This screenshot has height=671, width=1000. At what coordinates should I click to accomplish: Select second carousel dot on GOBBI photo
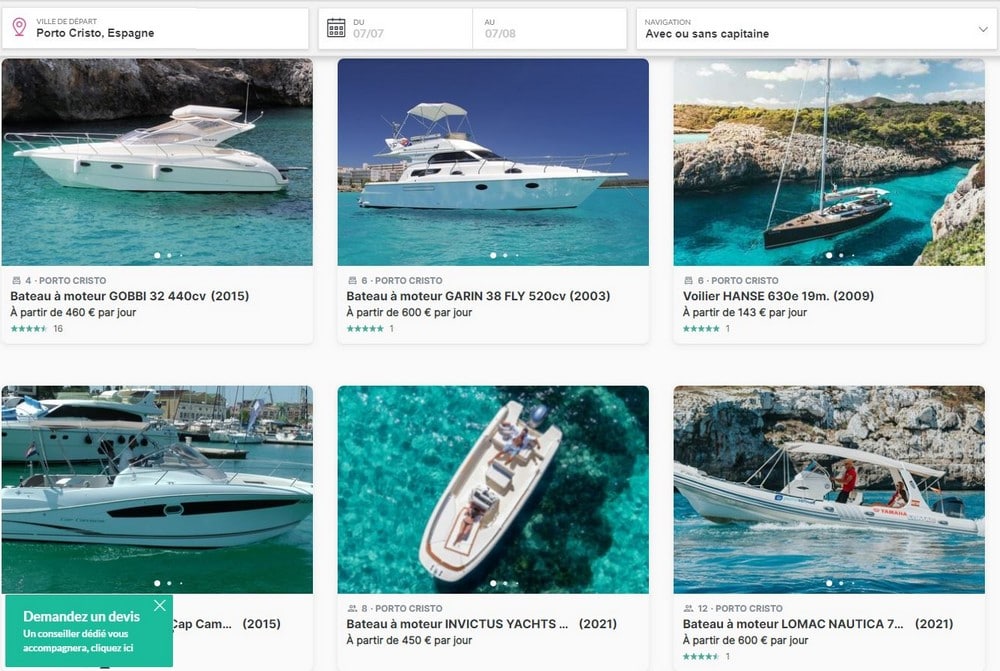[169, 255]
